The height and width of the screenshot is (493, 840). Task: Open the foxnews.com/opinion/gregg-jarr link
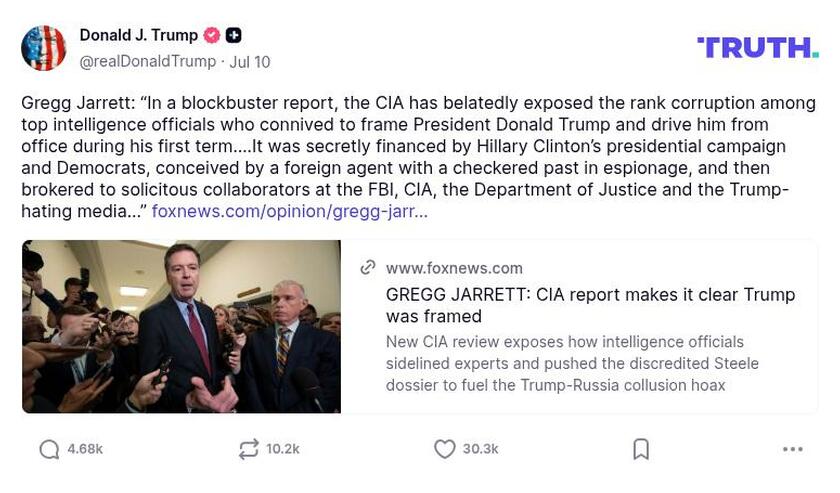(289, 211)
